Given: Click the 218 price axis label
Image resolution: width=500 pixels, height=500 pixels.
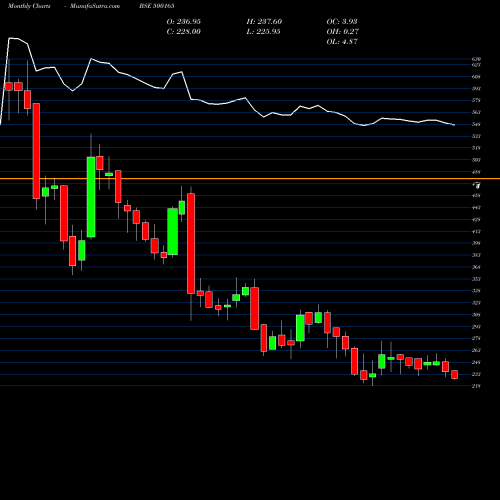Looking at the screenshot, I should coord(476,386).
